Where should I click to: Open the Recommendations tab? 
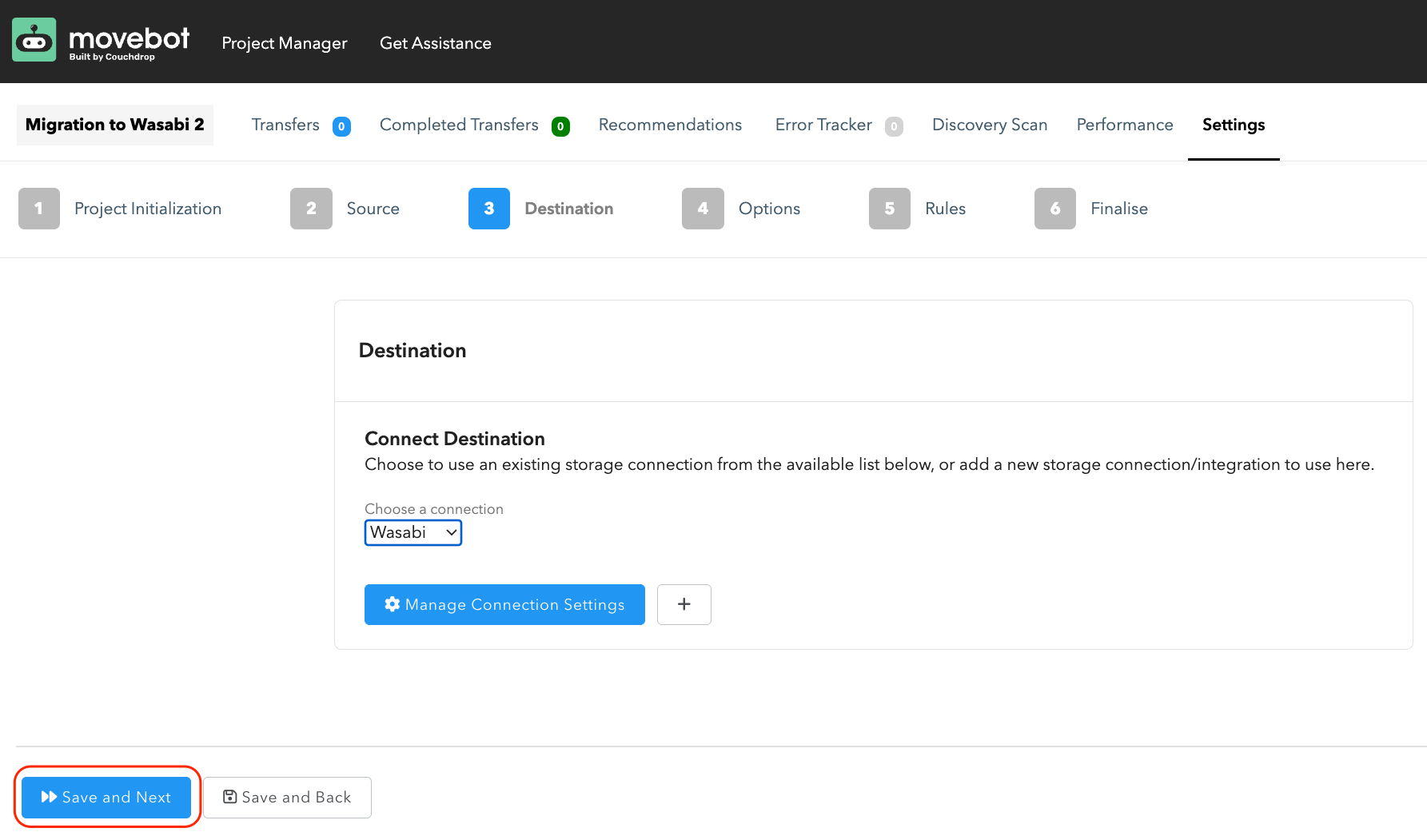[670, 125]
